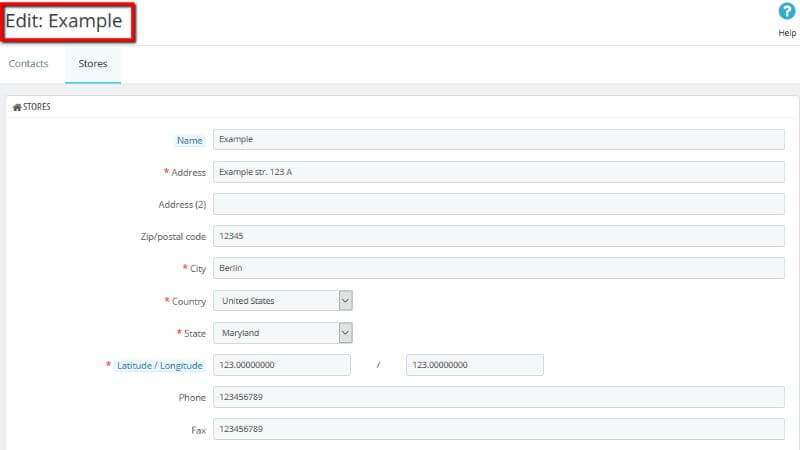Click the Country label text

pyautogui.click(x=189, y=302)
